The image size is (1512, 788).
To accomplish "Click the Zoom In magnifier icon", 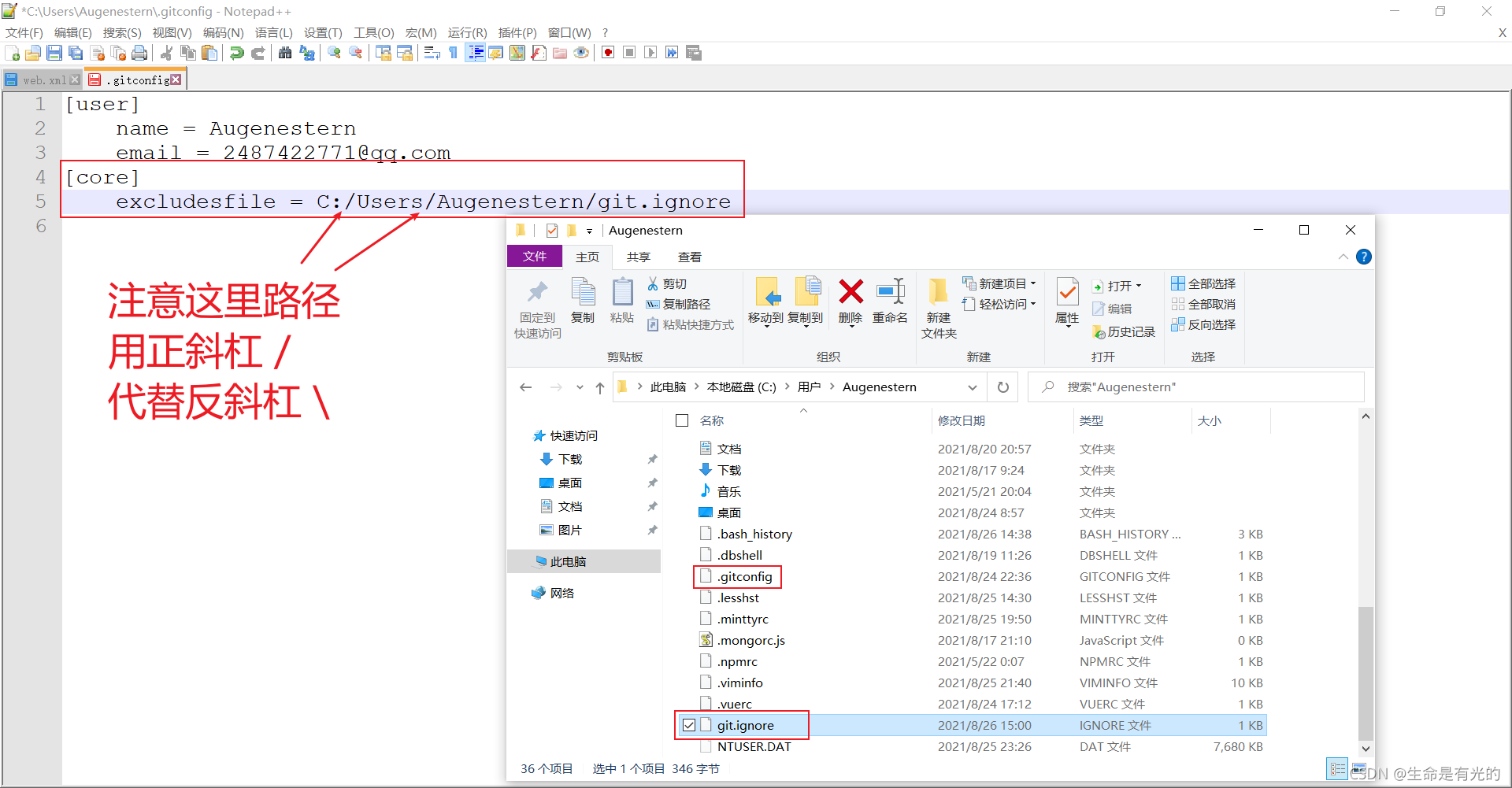I will pyautogui.click(x=334, y=53).
